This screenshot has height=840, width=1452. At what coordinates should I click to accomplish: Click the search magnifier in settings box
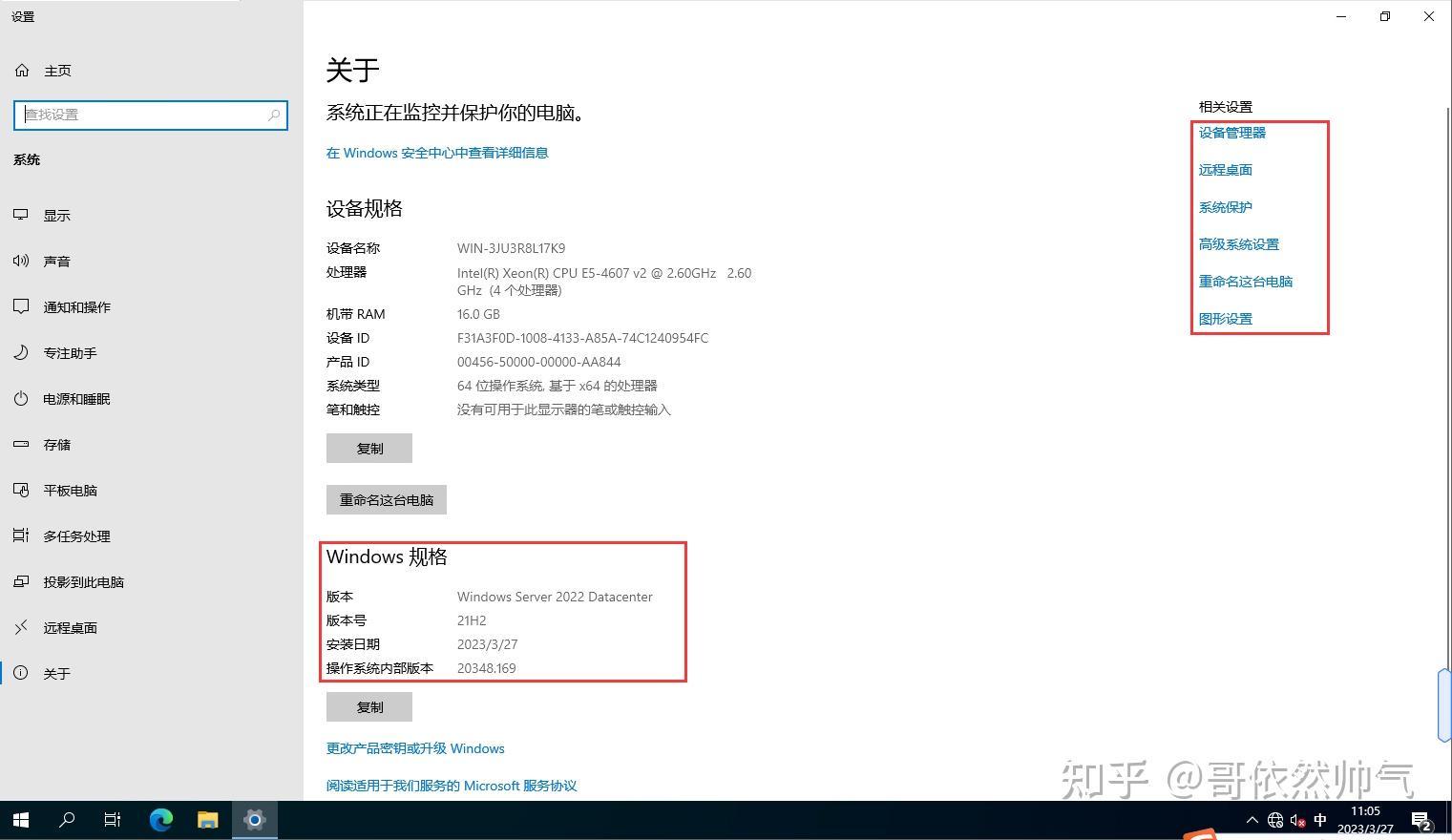point(274,115)
